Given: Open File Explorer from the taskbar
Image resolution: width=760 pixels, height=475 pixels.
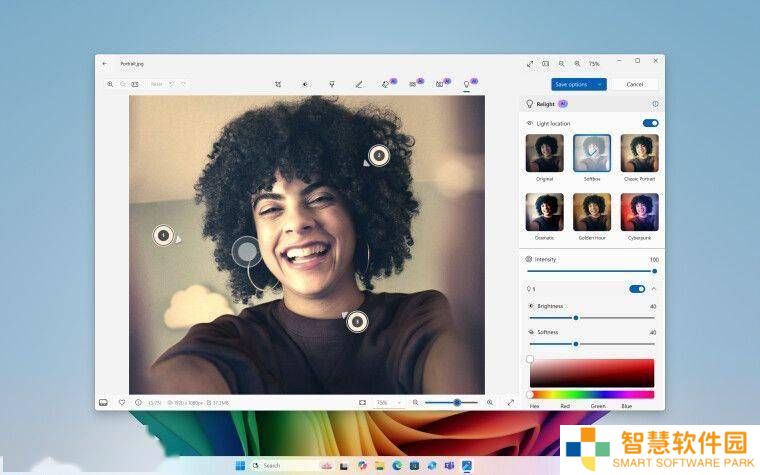Looking at the screenshot, I should [380, 466].
